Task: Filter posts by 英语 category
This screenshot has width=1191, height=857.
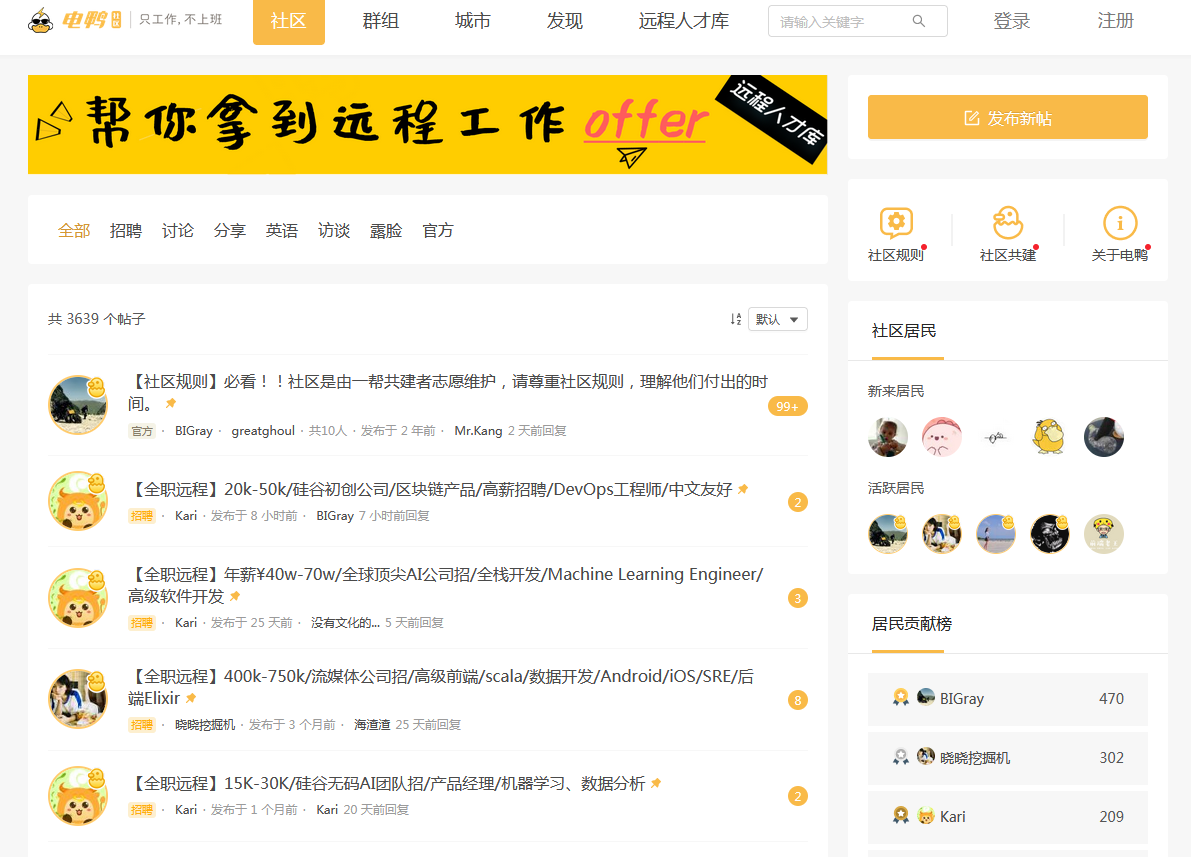Action: [282, 230]
